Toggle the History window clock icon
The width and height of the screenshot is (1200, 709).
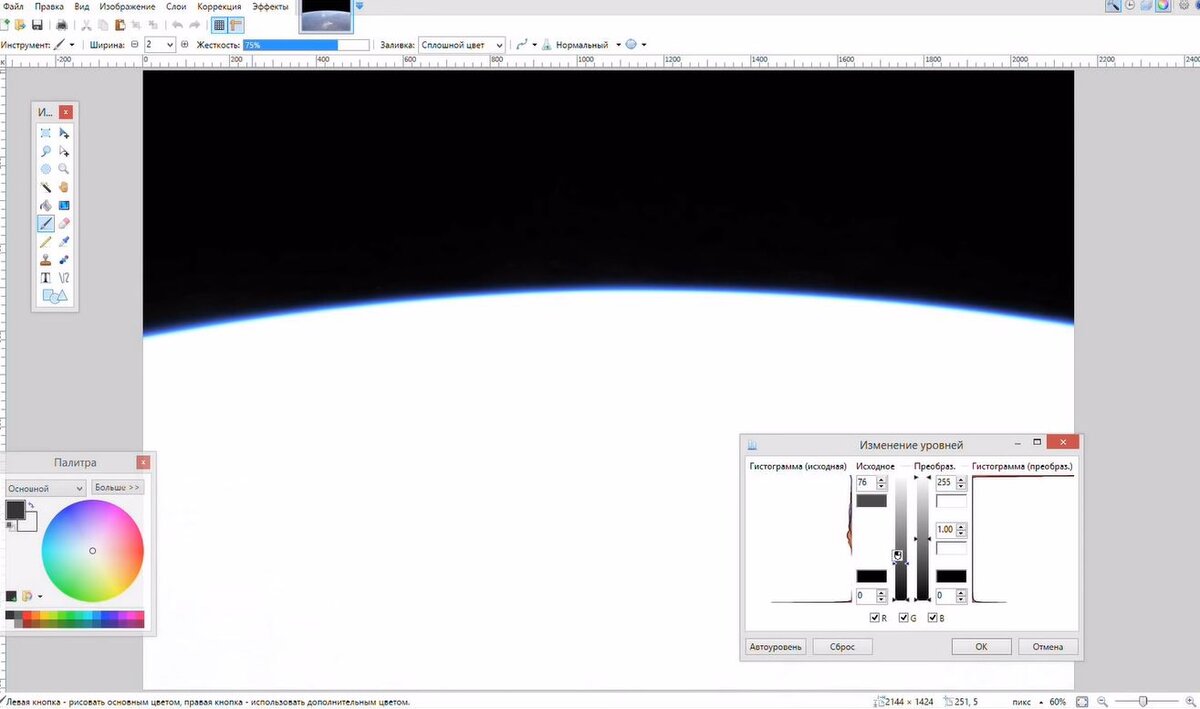point(1130,6)
